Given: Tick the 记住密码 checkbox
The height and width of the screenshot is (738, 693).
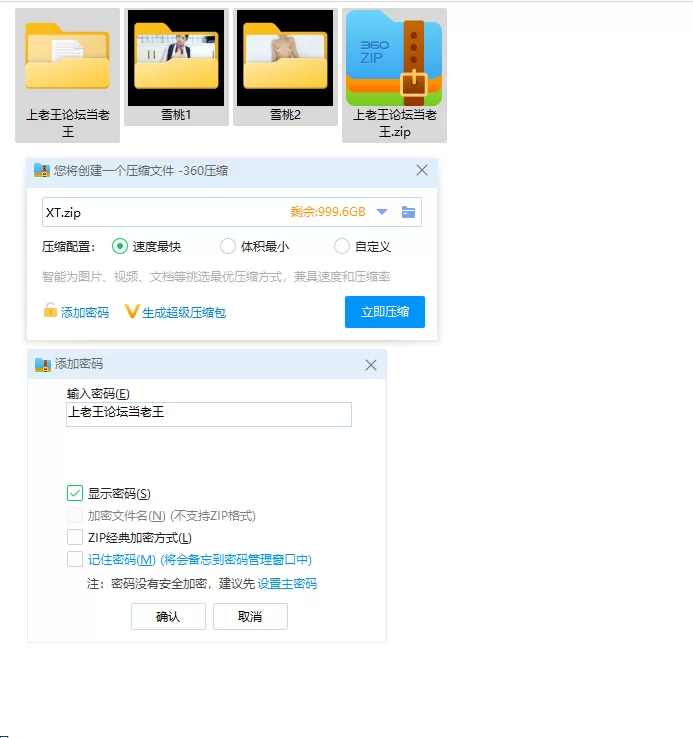Looking at the screenshot, I should (x=75, y=560).
